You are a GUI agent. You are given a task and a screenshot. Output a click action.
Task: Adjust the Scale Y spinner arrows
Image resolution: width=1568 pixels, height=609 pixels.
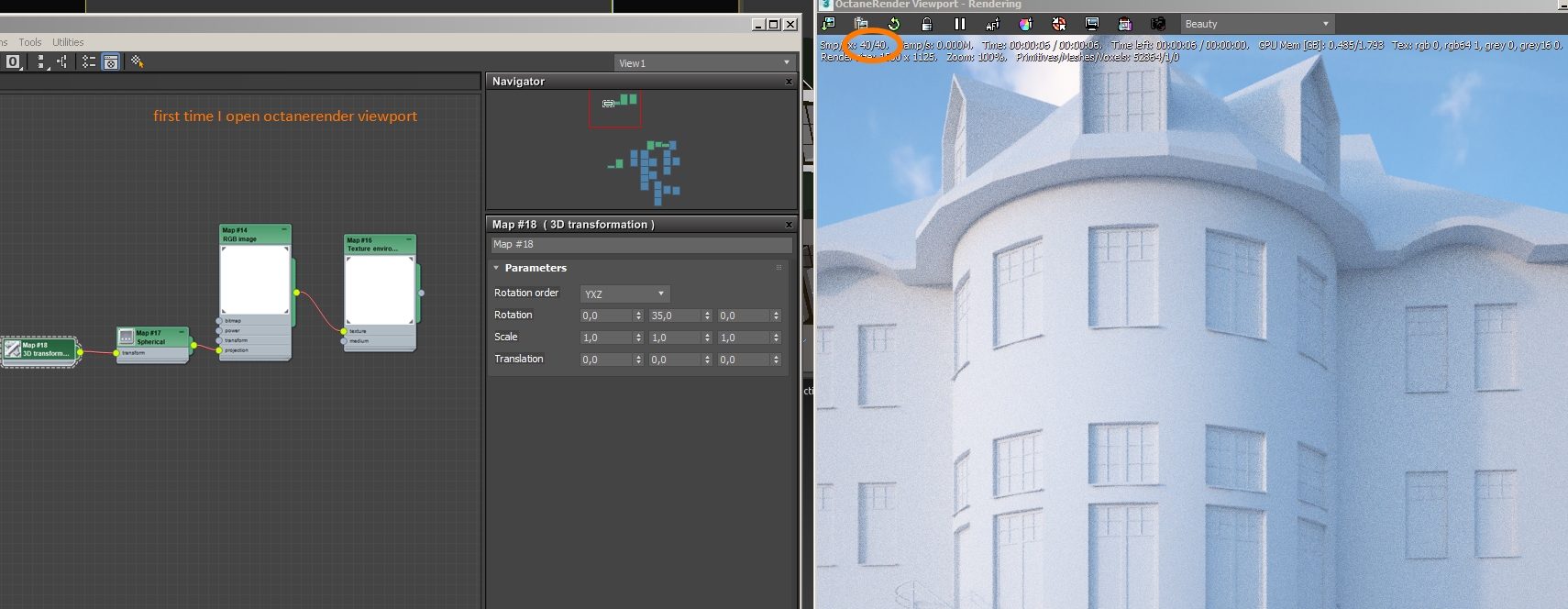pos(707,338)
